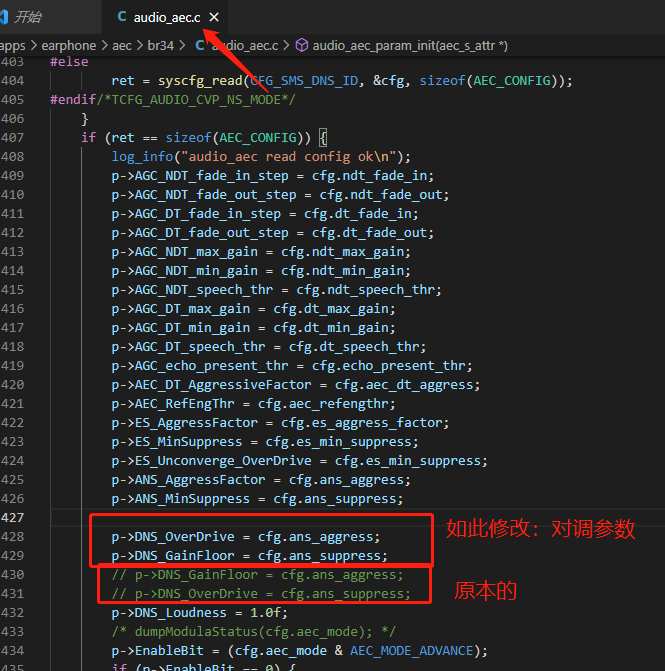Click p->DNS_Loudness assignment
Viewport: 665px width, 671px height.
[199, 613]
